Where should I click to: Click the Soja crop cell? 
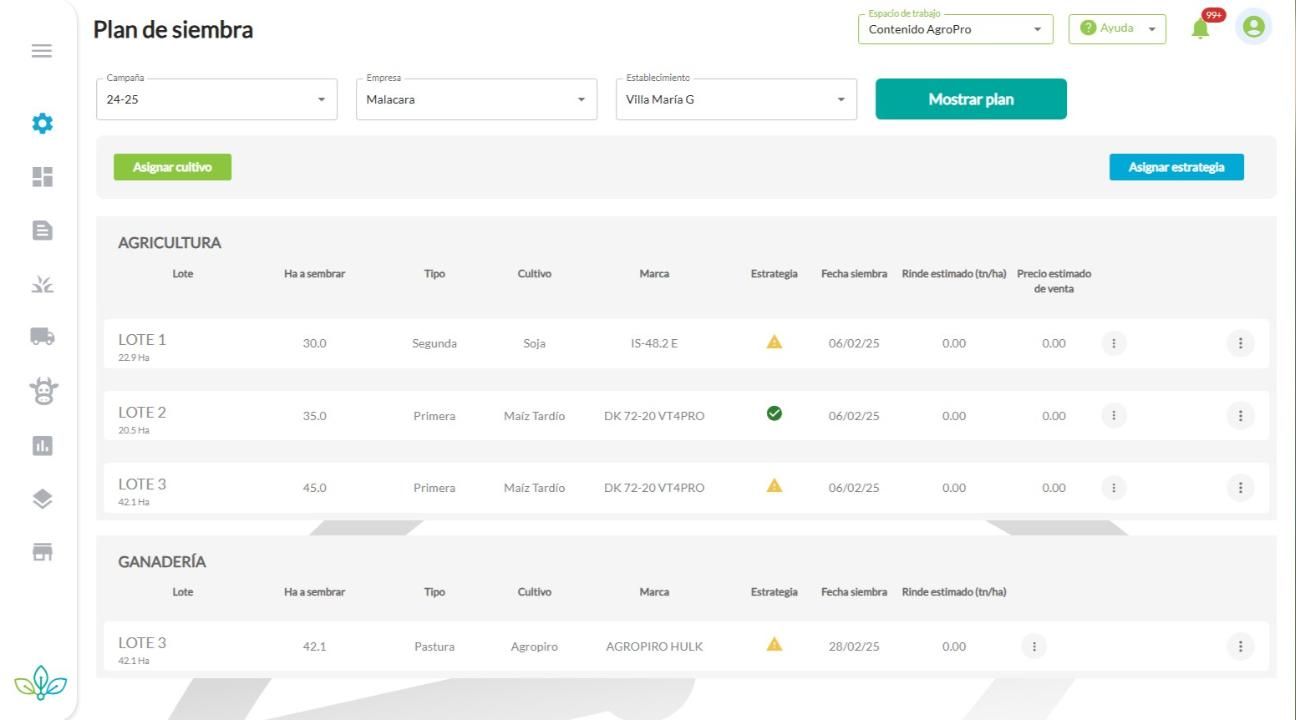coord(534,343)
